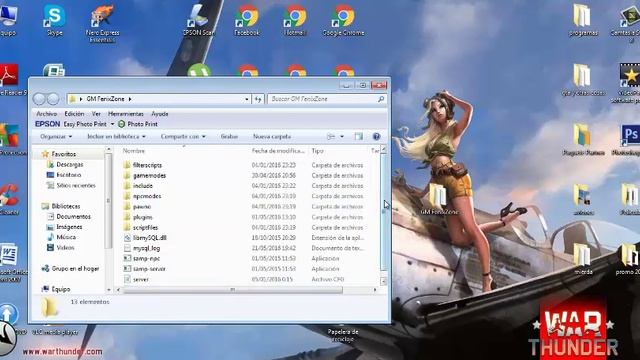Screen dimensions: 640x360
Task: Open the EPSON Scan desktop shortcut
Action: point(198,20)
